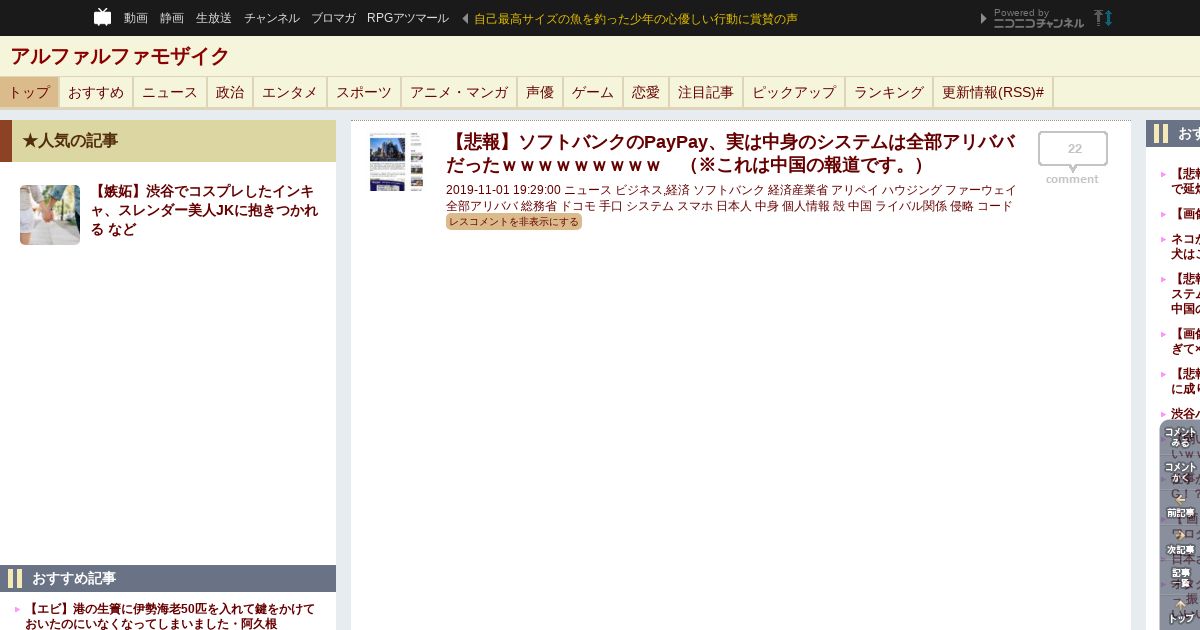Screen dimensions: 1200x630
Task: Go to 生放送 in top bar
Action: 214,18
